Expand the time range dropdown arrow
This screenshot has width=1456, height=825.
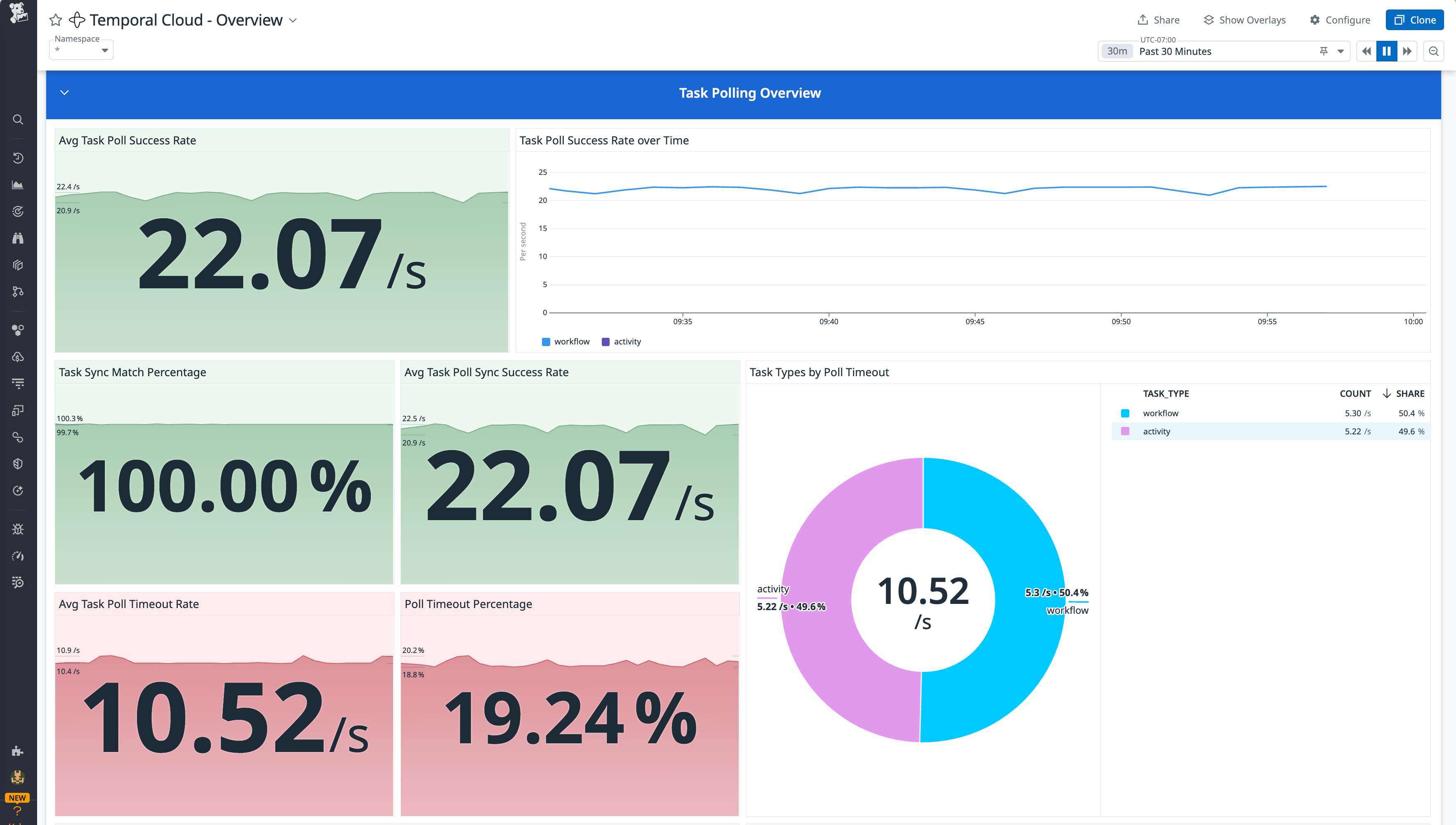[1340, 51]
